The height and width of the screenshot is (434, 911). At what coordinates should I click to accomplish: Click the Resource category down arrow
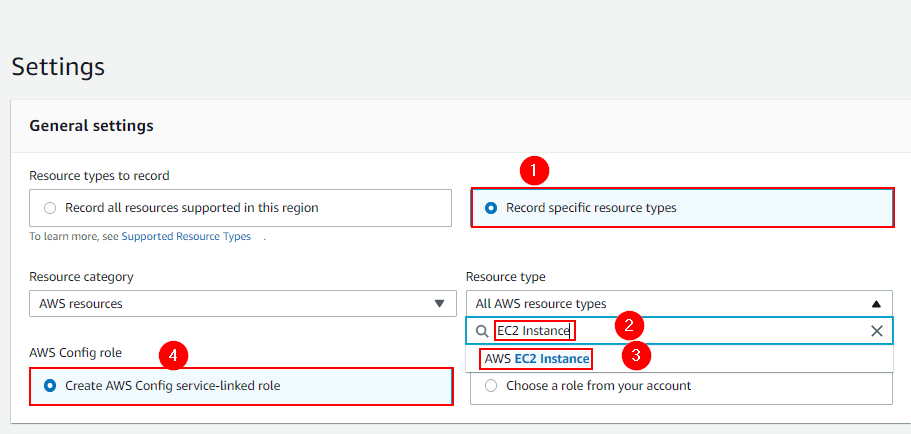pyautogui.click(x=438, y=303)
